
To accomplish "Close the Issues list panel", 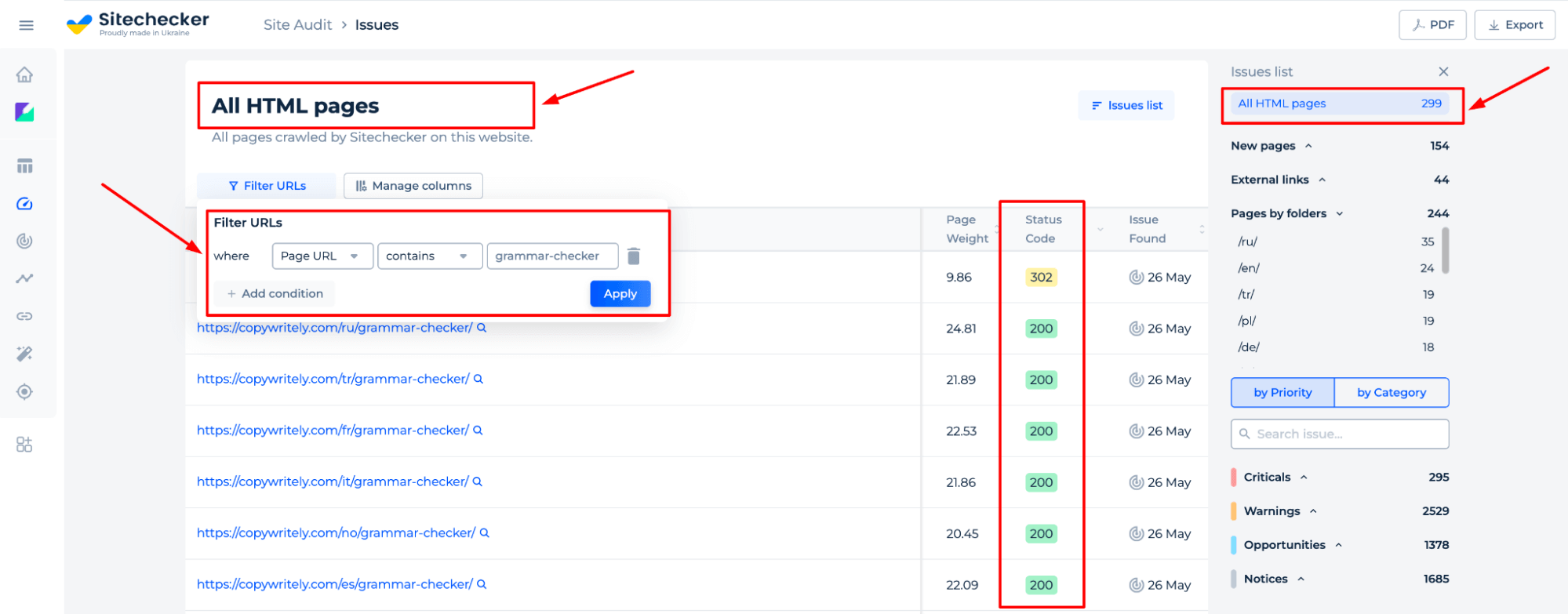I will pos(1443,71).
